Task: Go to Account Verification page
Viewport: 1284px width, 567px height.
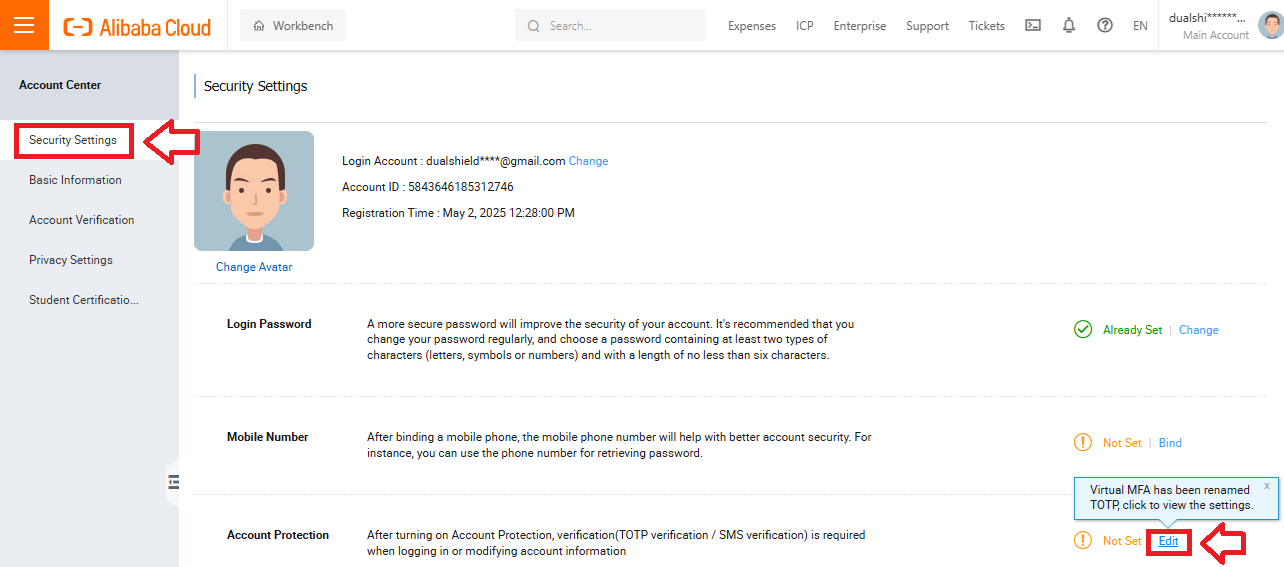Action: point(81,220)
